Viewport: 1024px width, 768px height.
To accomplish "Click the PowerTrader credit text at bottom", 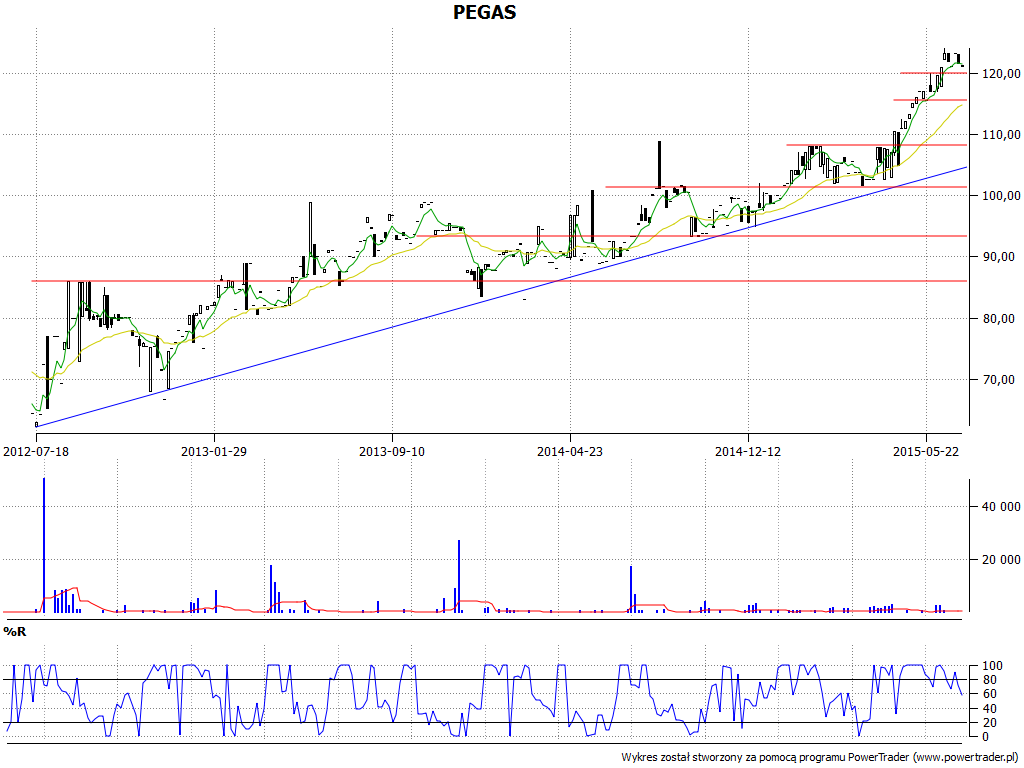I will coord(819,758).
